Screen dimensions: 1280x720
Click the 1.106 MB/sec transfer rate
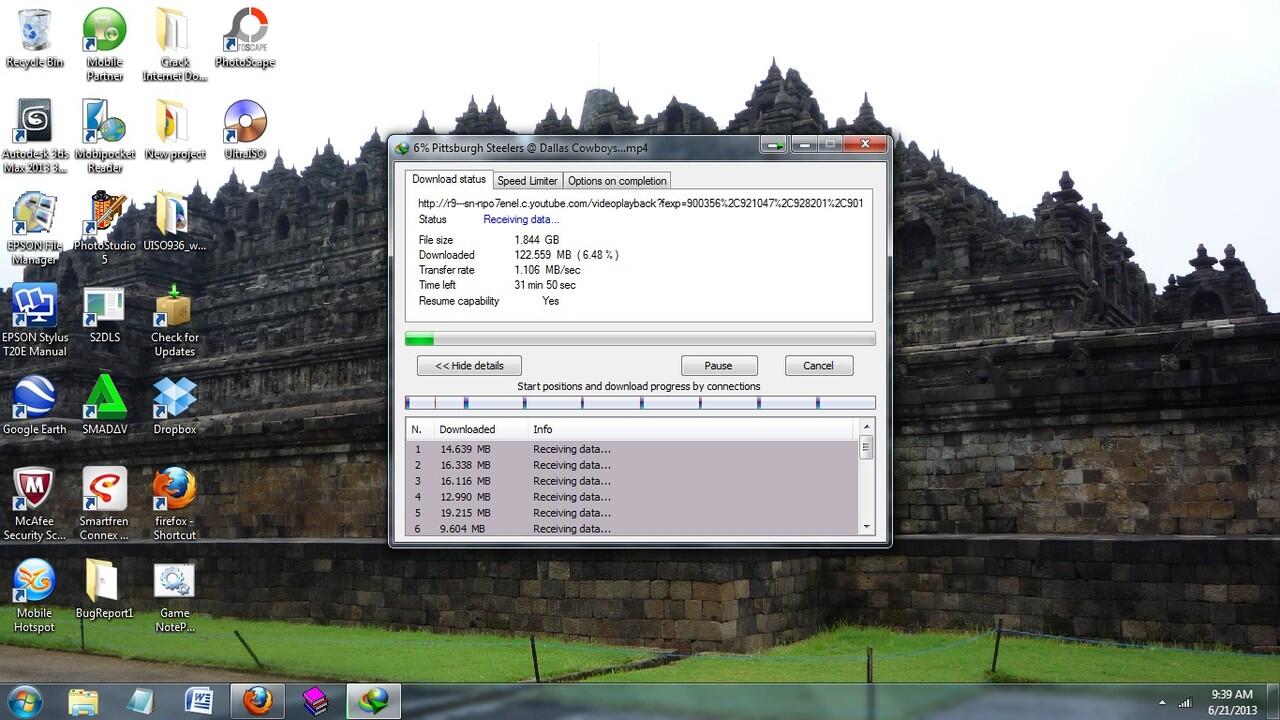coord(547,270)
